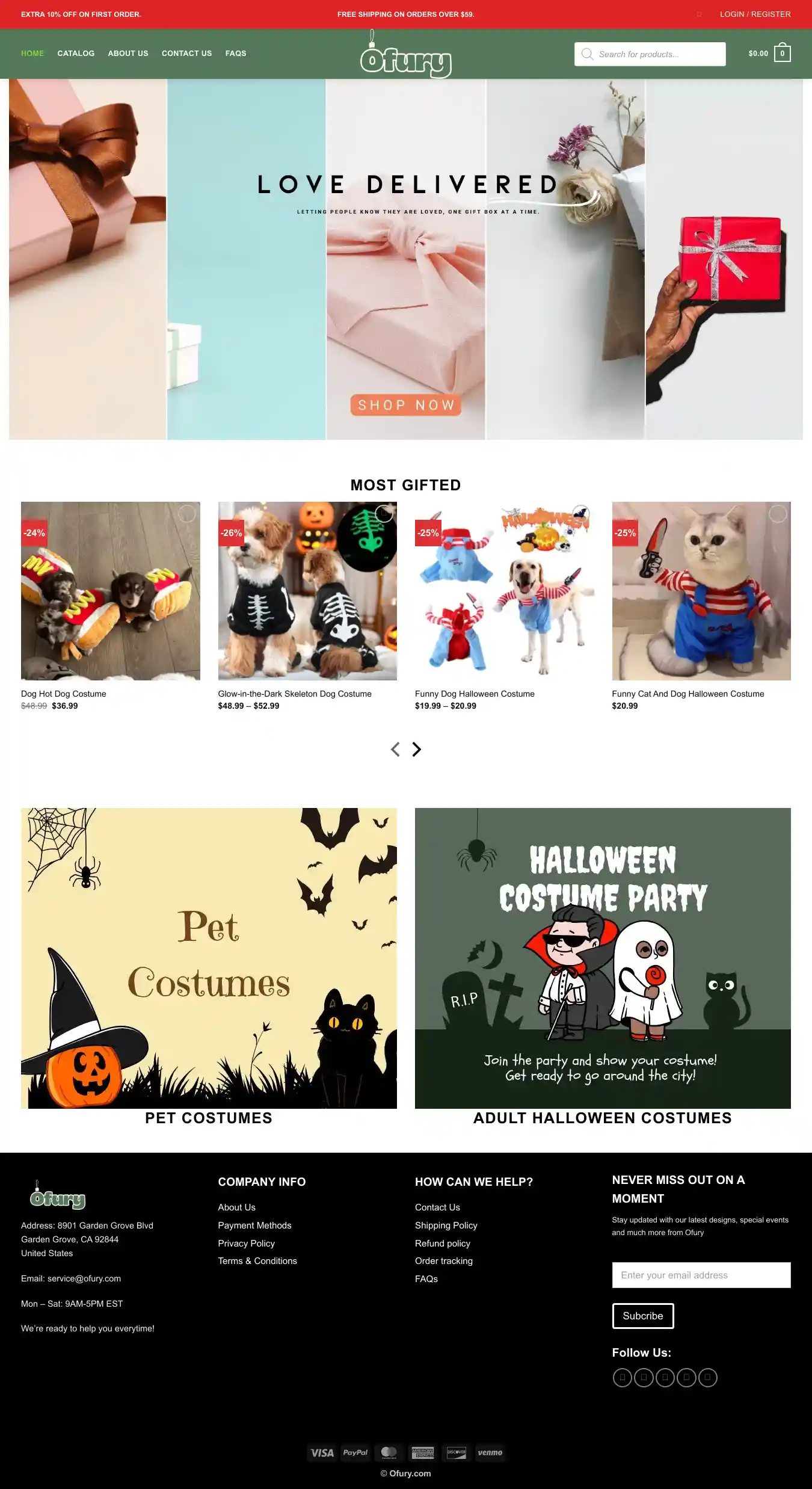Screen dimensions: 812x1489
Task: Focus the newsletter email address field
Action: pos(701,1275)
